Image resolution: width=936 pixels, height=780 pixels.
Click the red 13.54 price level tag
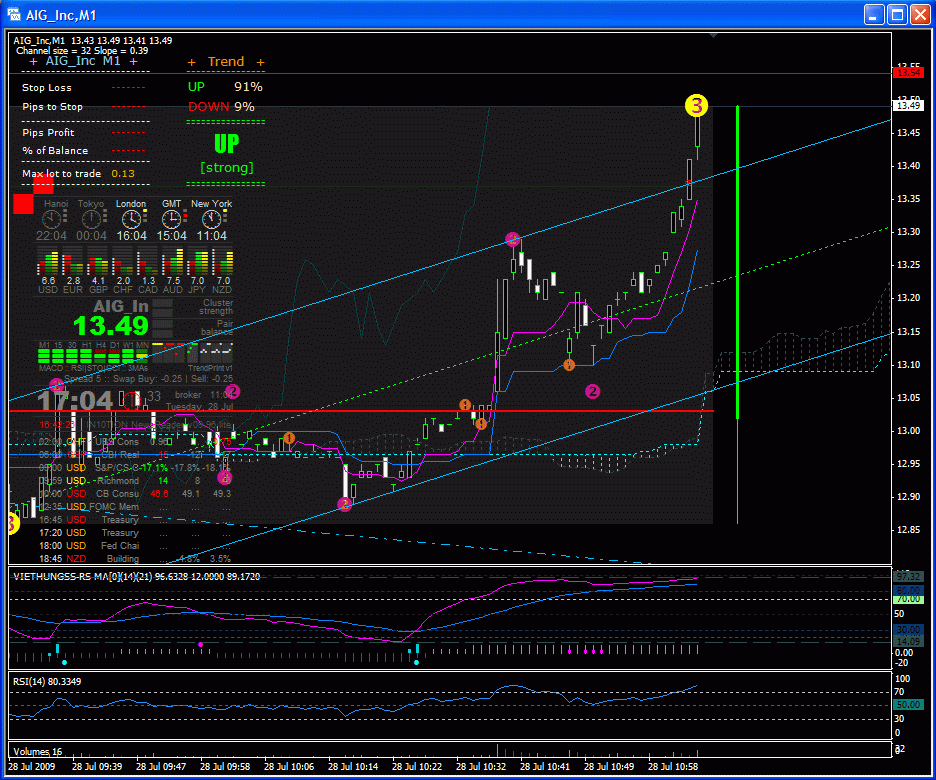(908, 73)
